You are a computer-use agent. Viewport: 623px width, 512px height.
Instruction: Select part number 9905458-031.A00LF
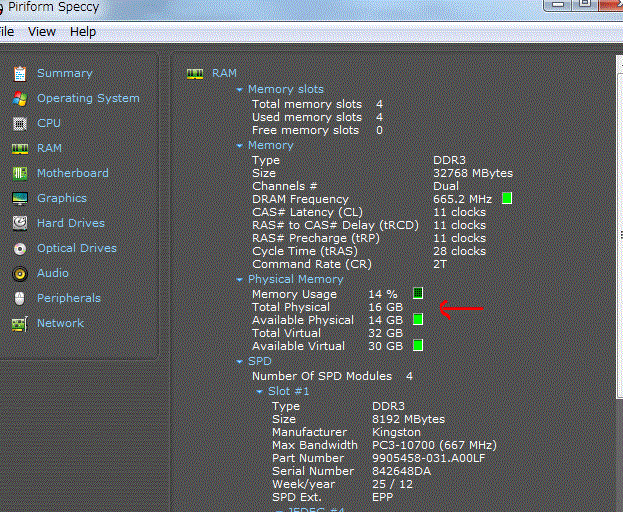(x=428, y=458)
